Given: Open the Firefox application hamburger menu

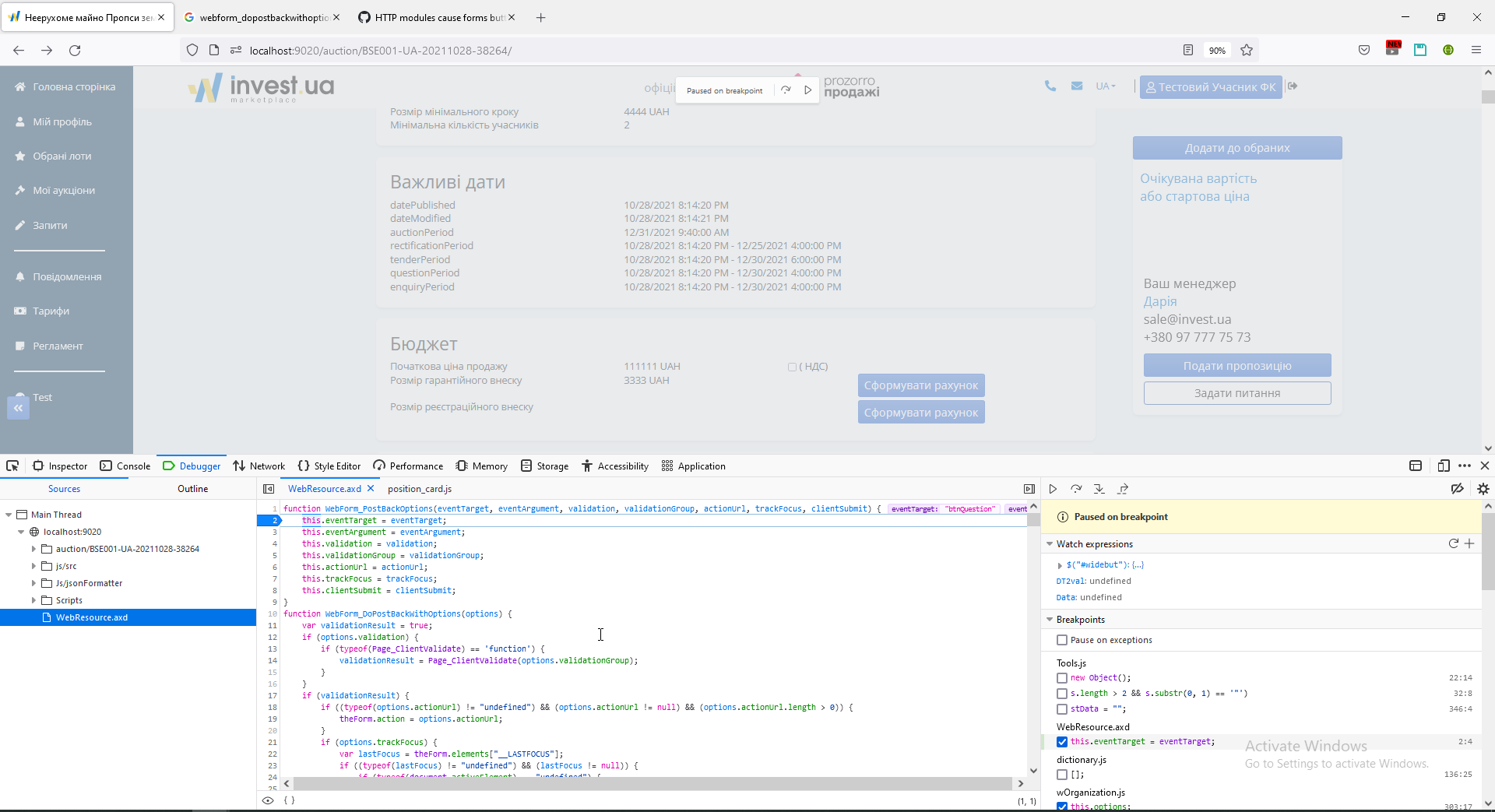Looking at the screenshot, I should (1476, 50).
